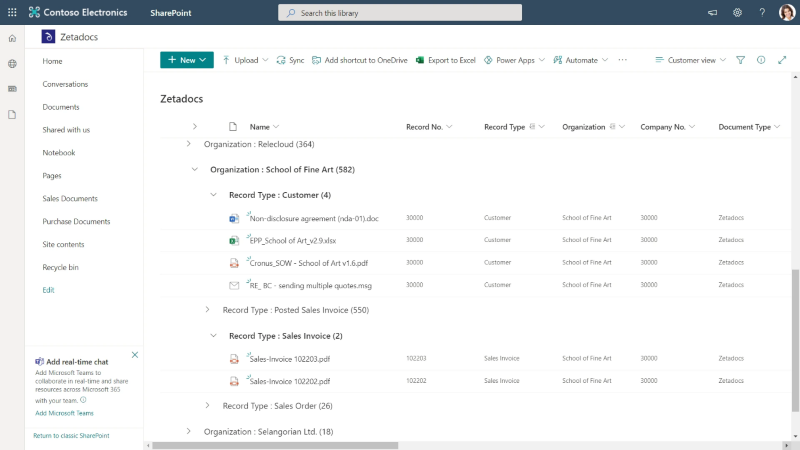The height and width of the screenshot is (450, 800).
Task: Click the PDF icon of Sales-Invoice 102203
Action: tap(234, 359)
